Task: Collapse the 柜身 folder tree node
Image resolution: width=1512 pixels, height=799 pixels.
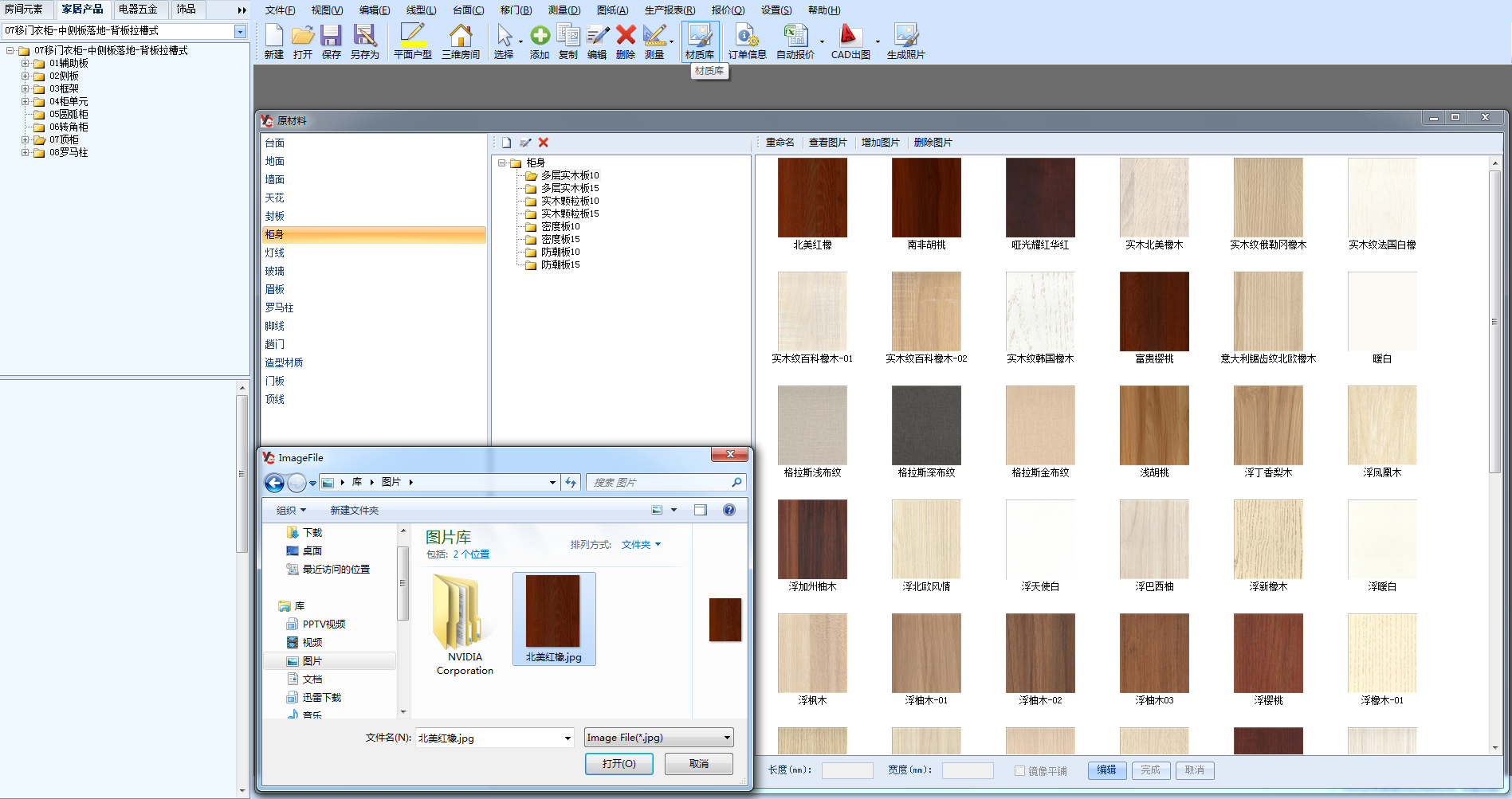Action: click(502, 163)
